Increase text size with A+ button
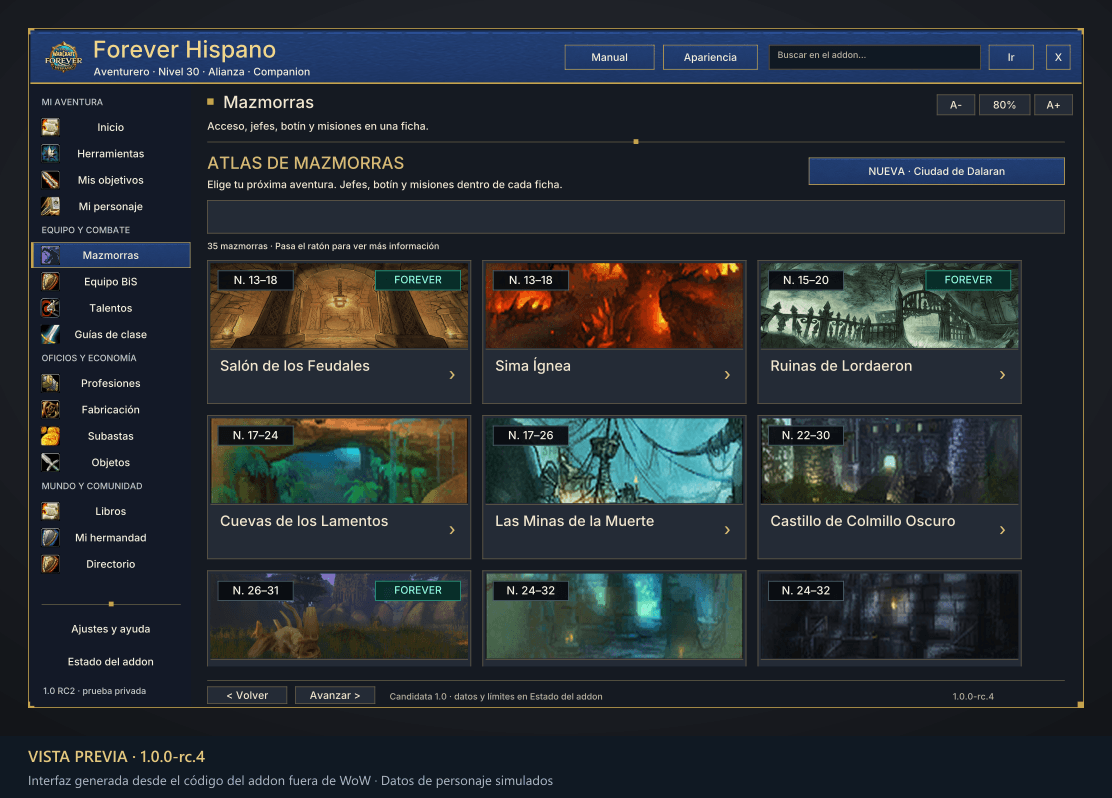The image size is (1112, 798). tap(1053, 105)
